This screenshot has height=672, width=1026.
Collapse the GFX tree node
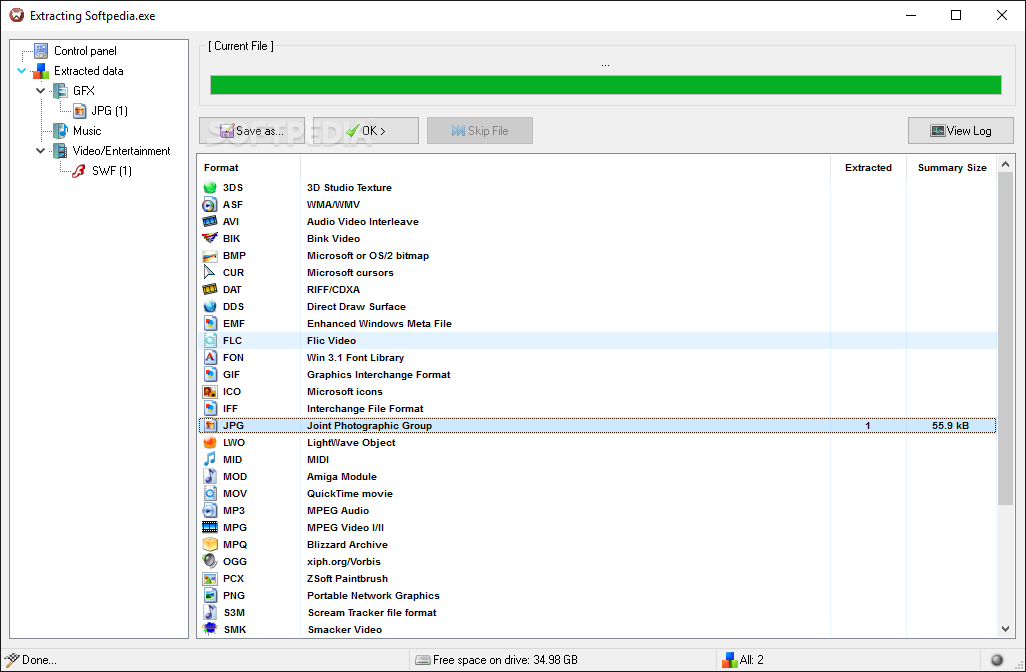[x=41, y=91]
